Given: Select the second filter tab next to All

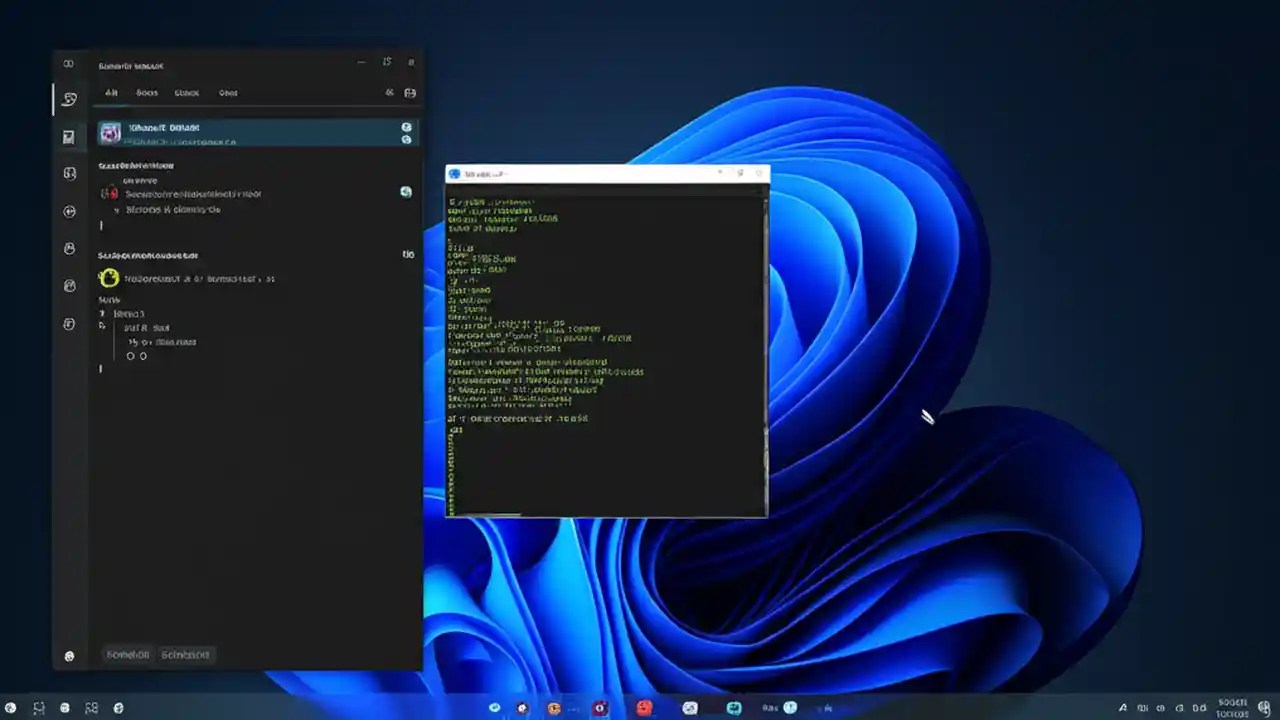Looking at the screenshot, I should 146,92.
